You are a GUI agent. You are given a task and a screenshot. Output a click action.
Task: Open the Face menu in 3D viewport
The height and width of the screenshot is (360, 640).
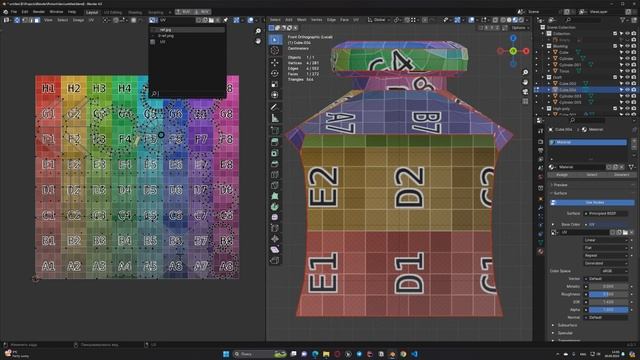344,20
